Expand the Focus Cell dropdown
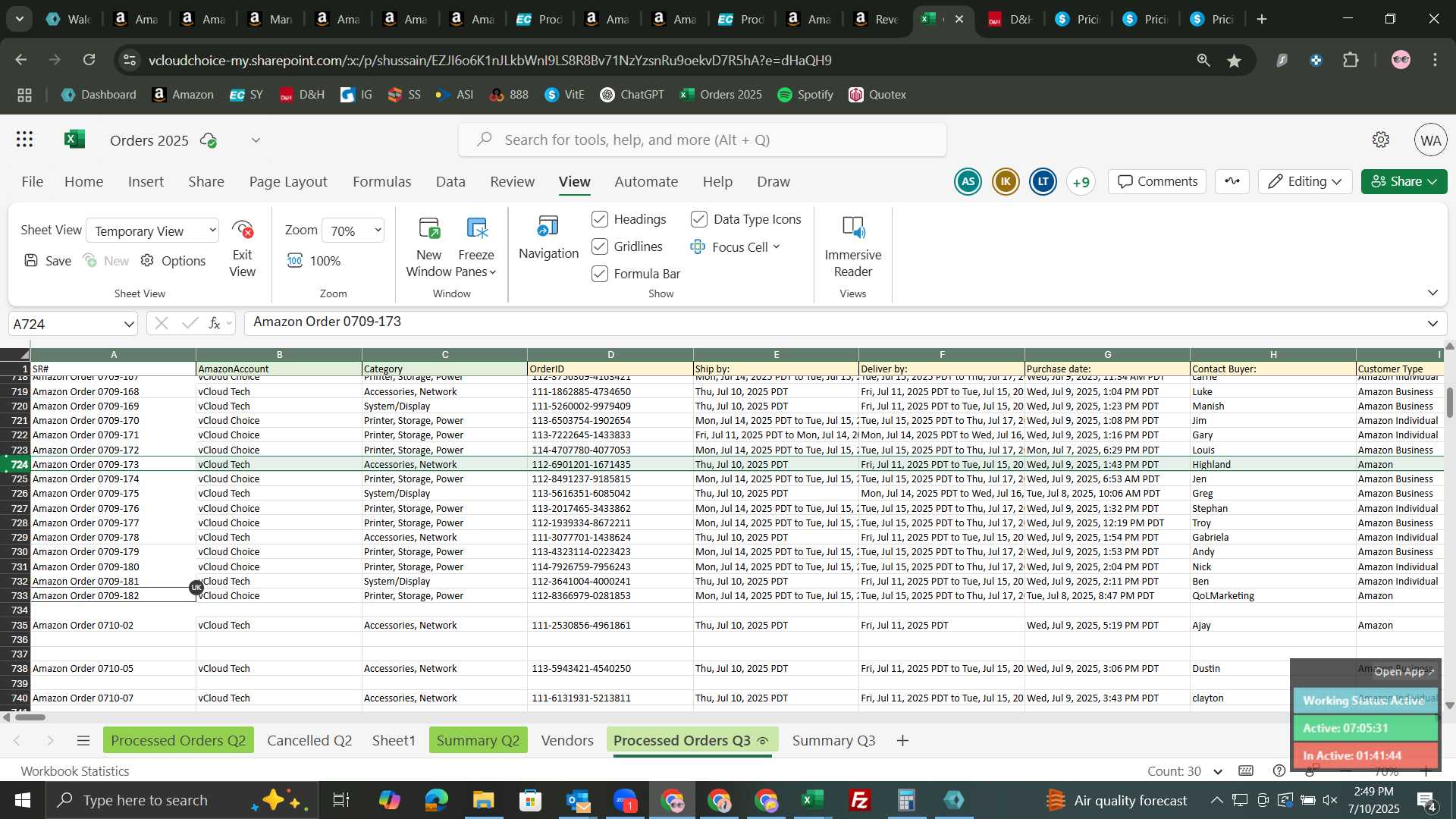This screenshot has width=1456, height=819. [777, 246]
